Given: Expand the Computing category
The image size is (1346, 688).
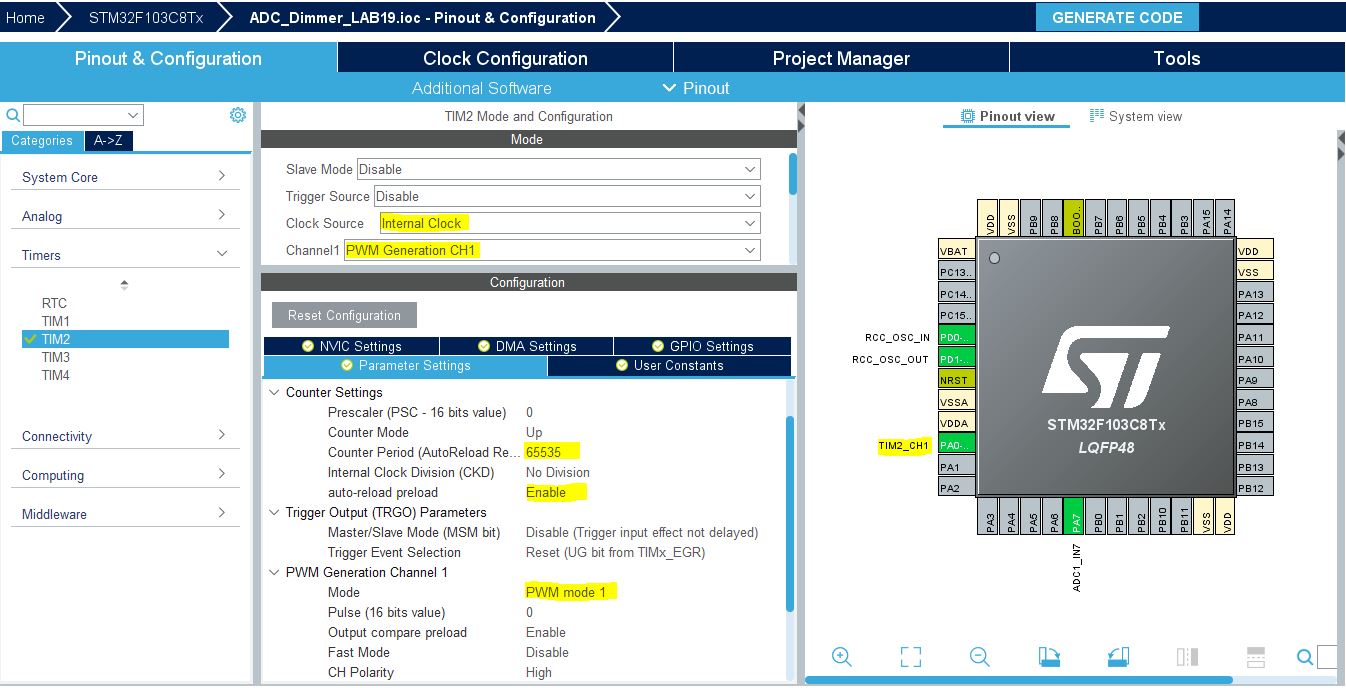Looking at the screenshot, I should [x=125, y=475].
